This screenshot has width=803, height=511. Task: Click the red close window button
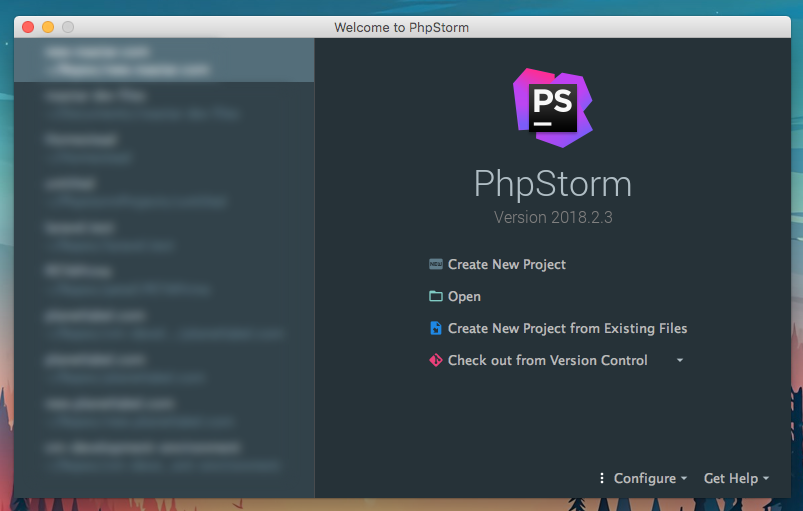(28, 27)
